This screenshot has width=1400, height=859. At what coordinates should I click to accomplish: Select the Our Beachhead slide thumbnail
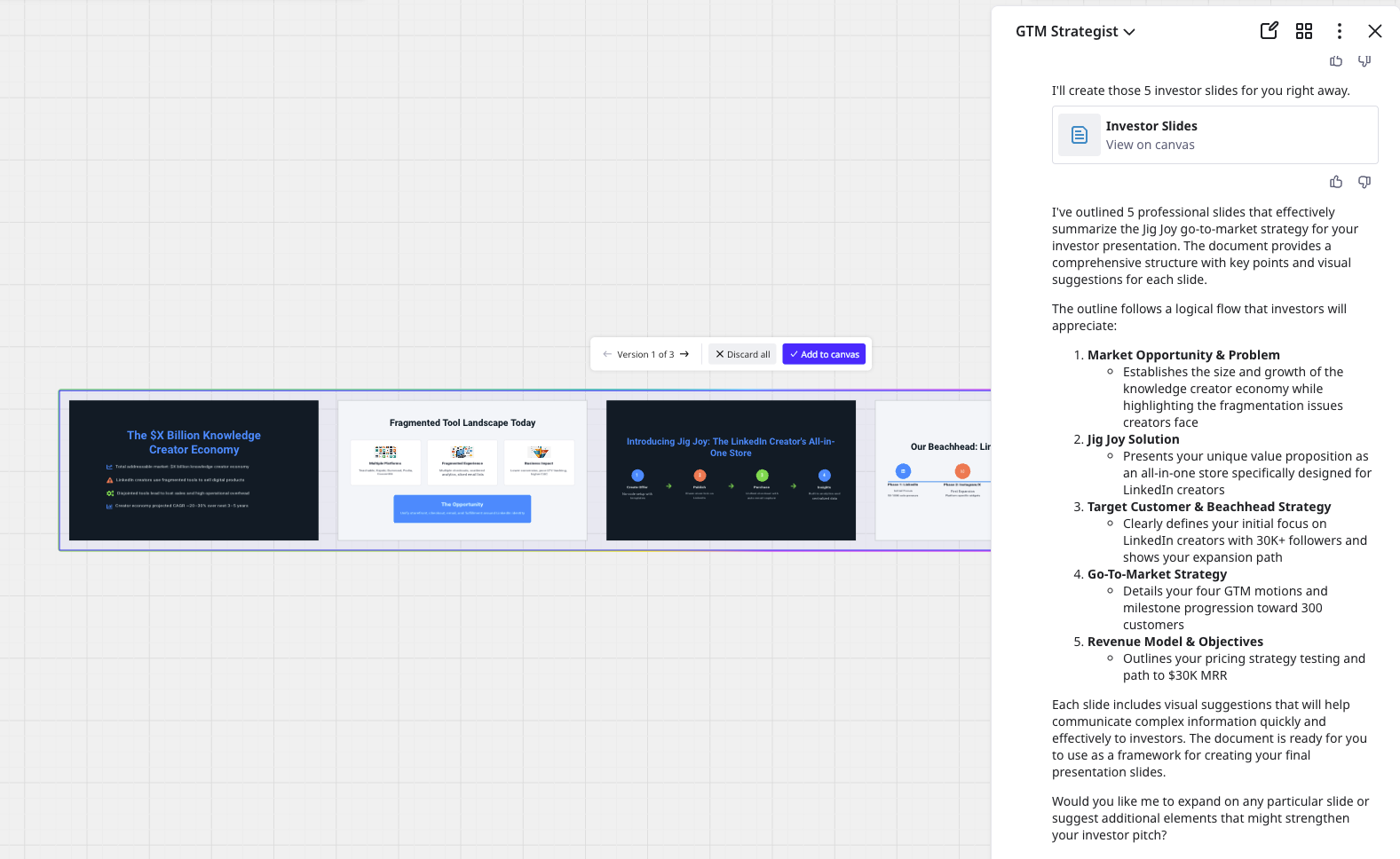pos(933,470)
